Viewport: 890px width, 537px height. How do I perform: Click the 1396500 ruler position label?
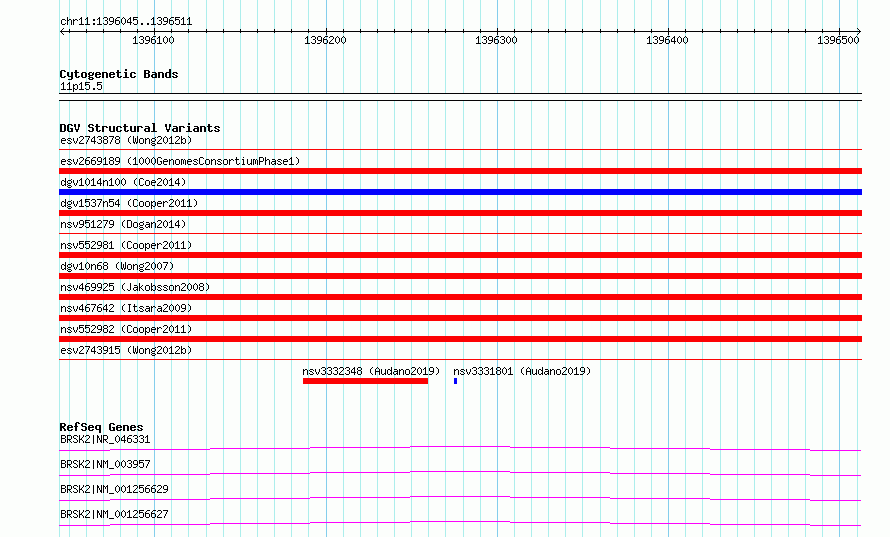(x=838, y=40)
